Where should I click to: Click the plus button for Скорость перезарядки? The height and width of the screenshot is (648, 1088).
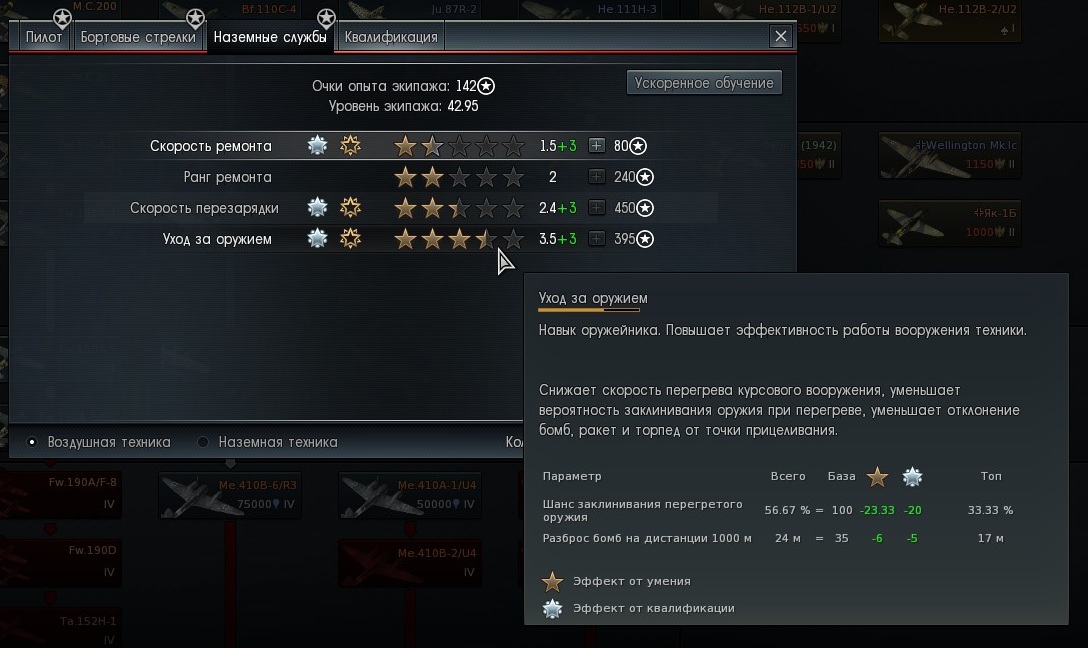tap(596, 207)
